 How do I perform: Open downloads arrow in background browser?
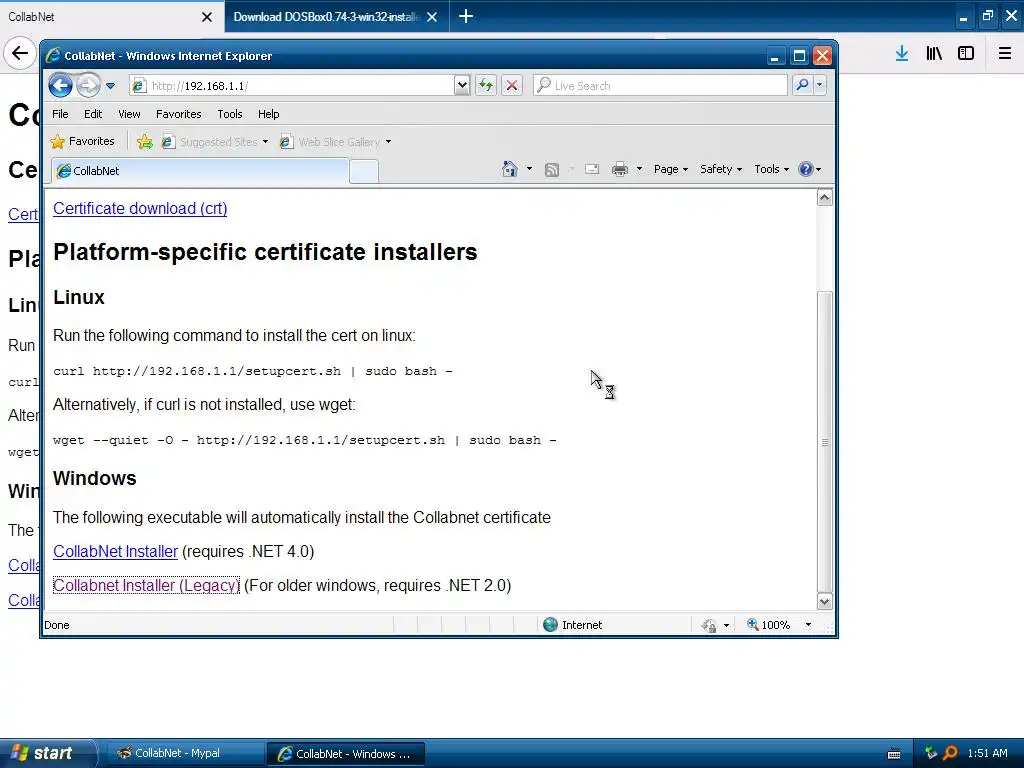(902, 54)
